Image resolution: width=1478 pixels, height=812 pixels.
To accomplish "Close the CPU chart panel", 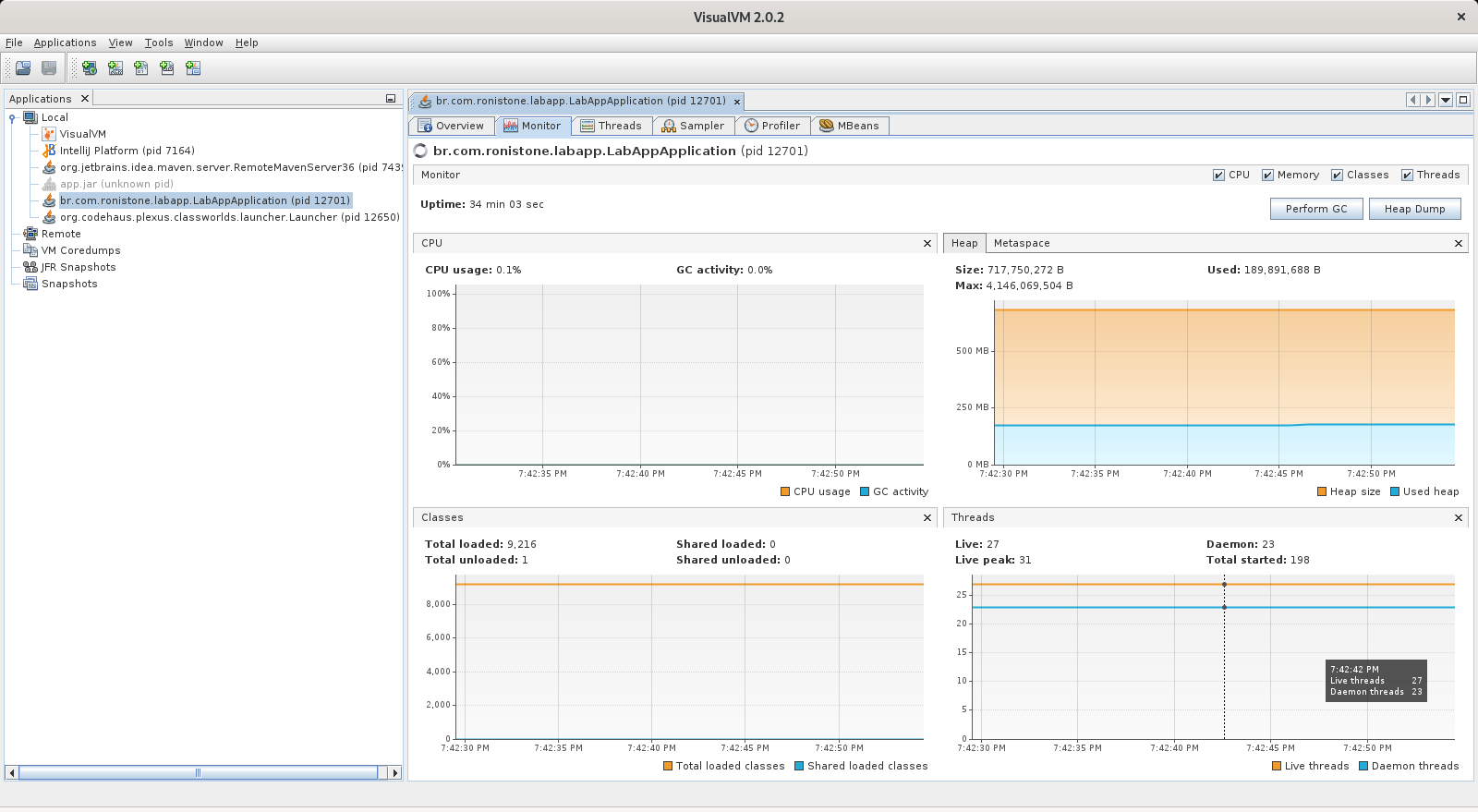I will (x=927, y=243).
